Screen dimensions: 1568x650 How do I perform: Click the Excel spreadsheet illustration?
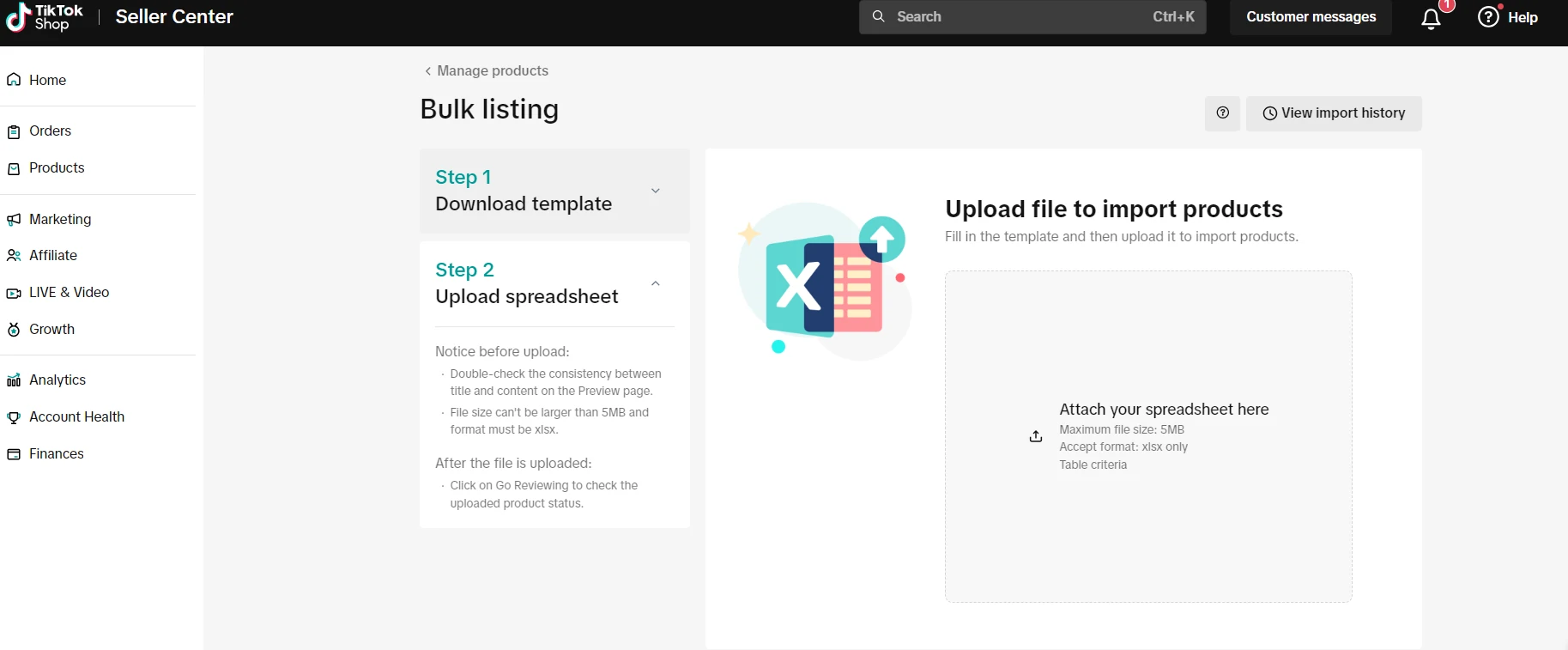822,281
